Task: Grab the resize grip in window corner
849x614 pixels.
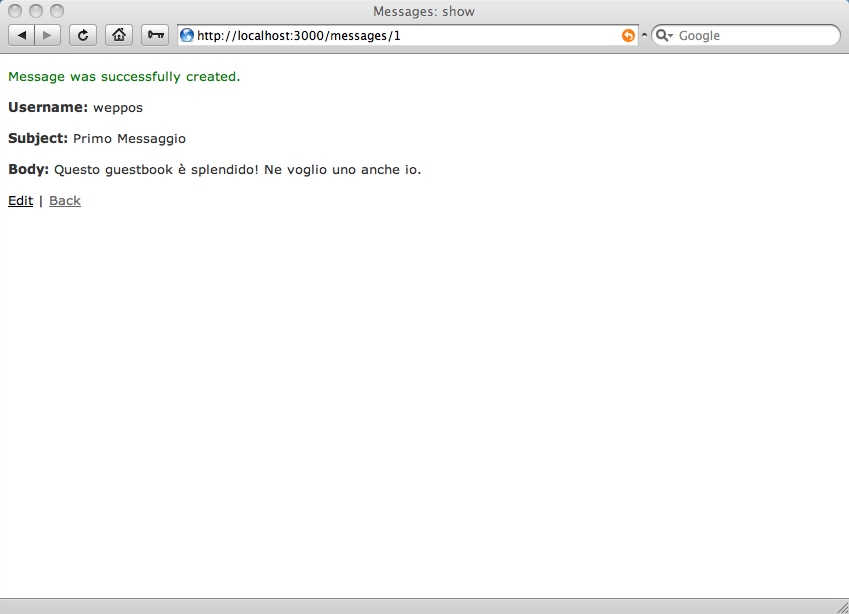Action: click(x=842, y=608)
